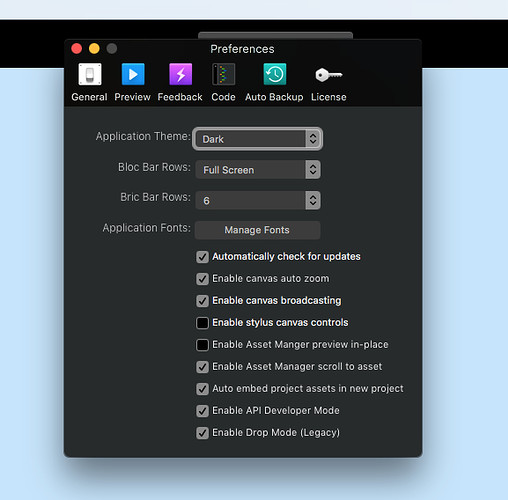Minimize Preferences with the yellow button
This screenshot has height=500, width=508.
coord(94,49)
